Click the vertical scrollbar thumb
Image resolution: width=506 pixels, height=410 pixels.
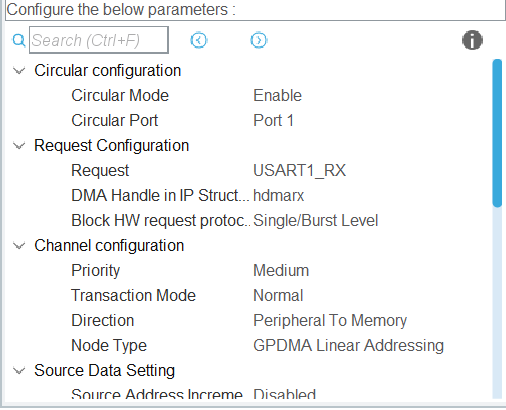tap(497, 133)
